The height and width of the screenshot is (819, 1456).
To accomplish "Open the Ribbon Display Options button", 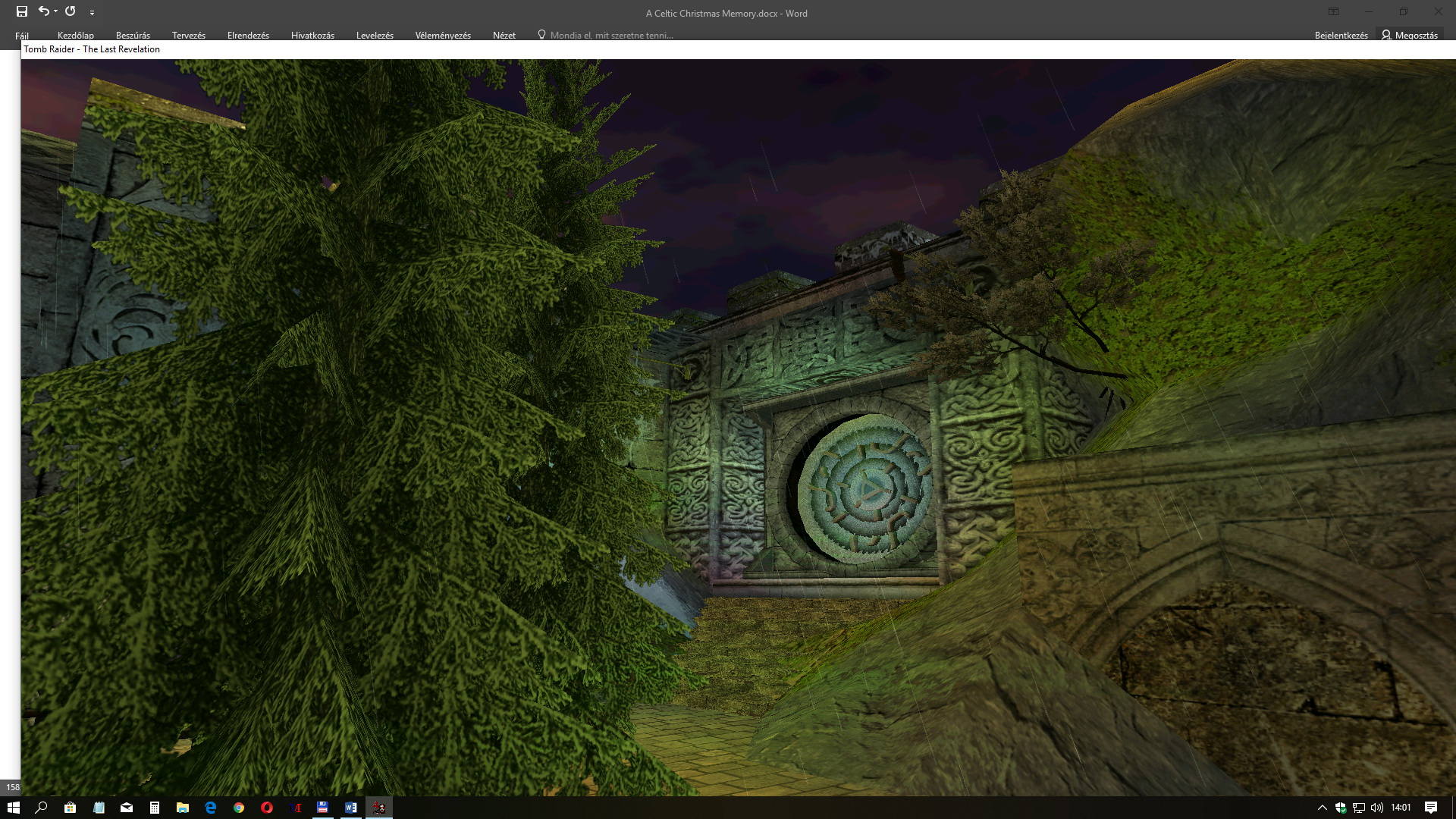I will coord(1333,11).
